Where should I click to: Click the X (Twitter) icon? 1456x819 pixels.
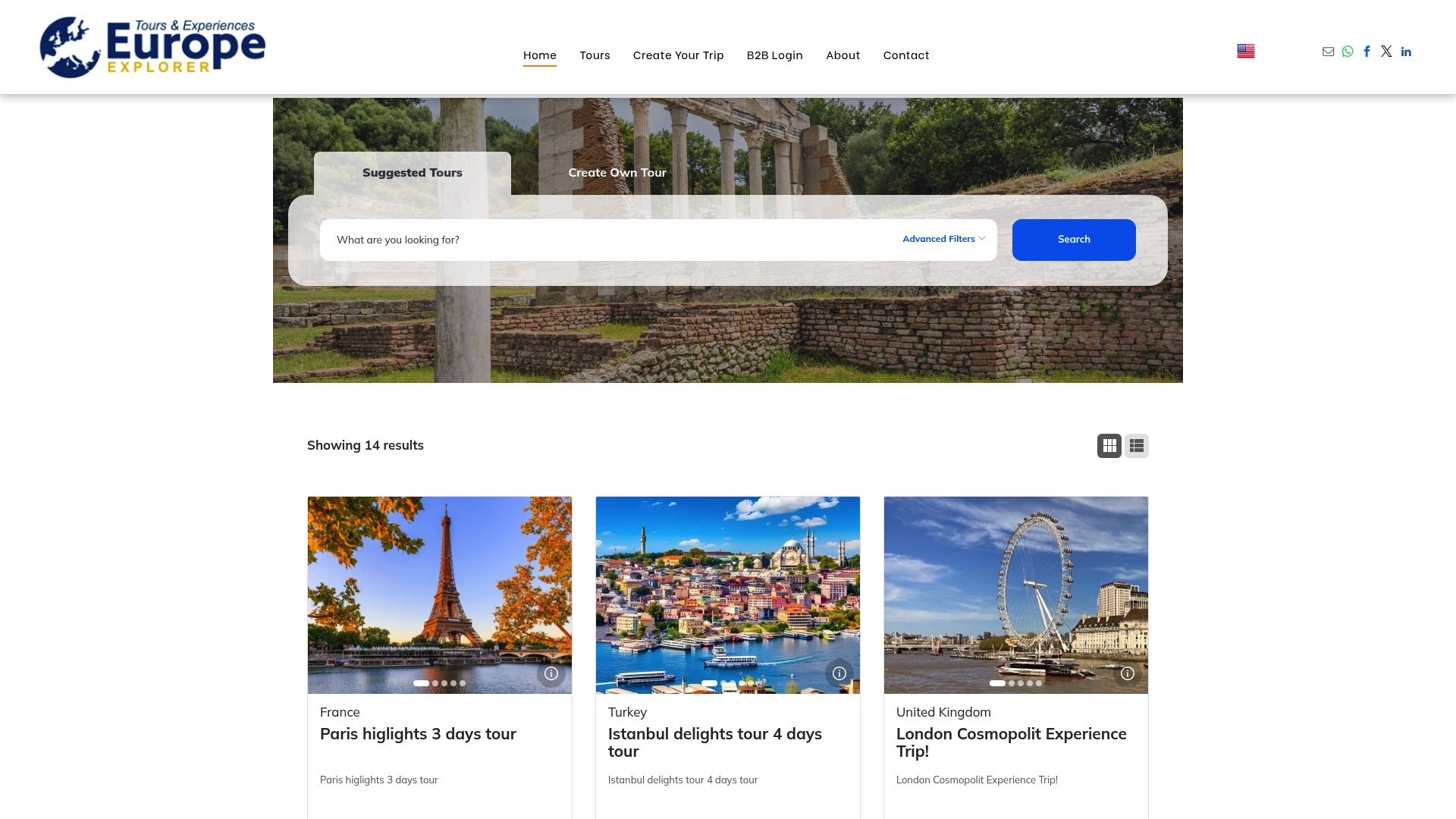[1386, 52]
